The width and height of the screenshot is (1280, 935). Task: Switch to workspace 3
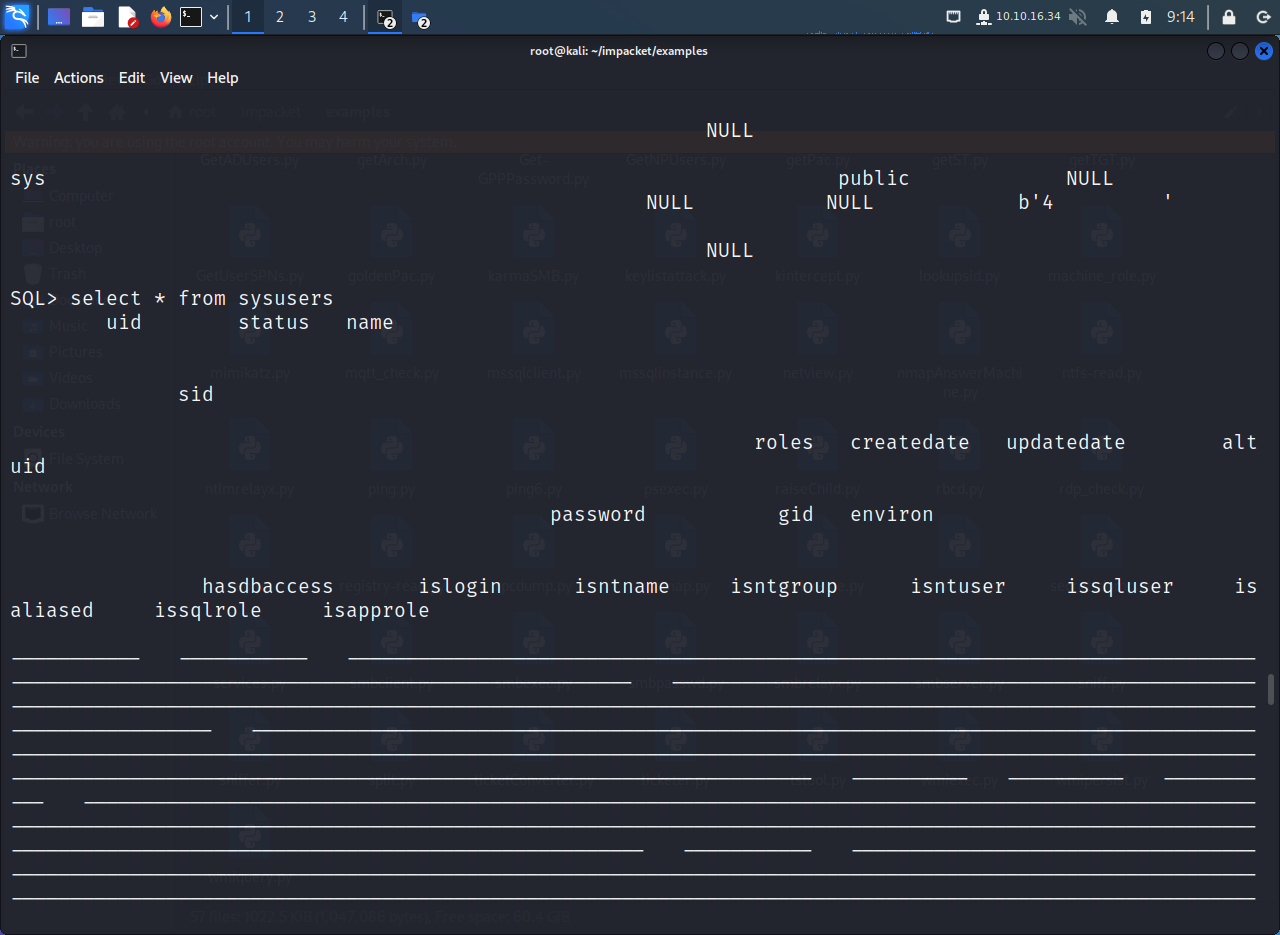(x=312, y=17)
